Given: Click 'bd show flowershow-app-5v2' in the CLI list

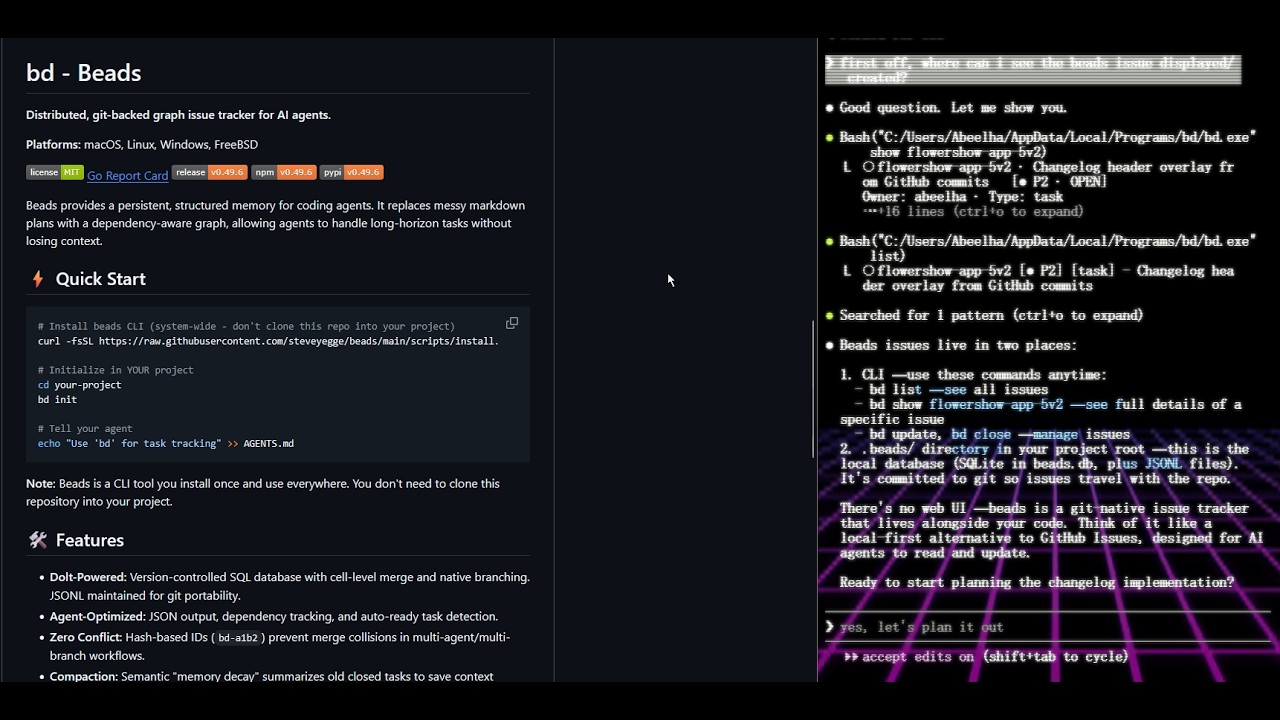Looking at the screenshot, I should (x=967, y=404).
